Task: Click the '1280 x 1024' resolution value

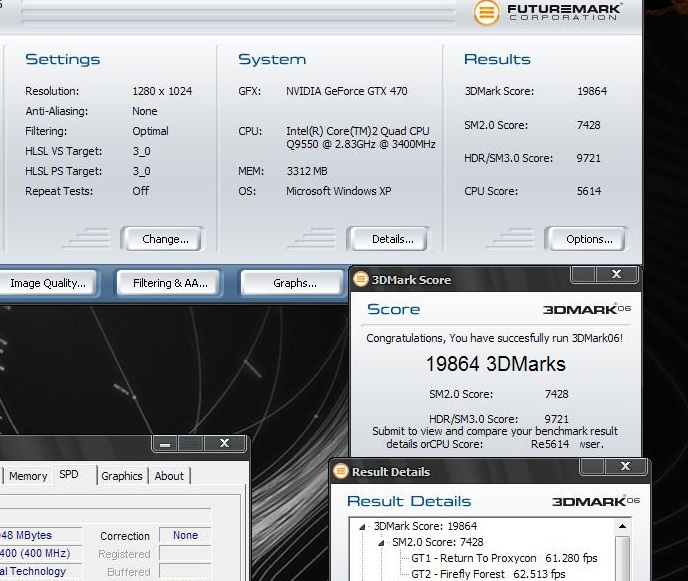Action: [x=162, y=91]
